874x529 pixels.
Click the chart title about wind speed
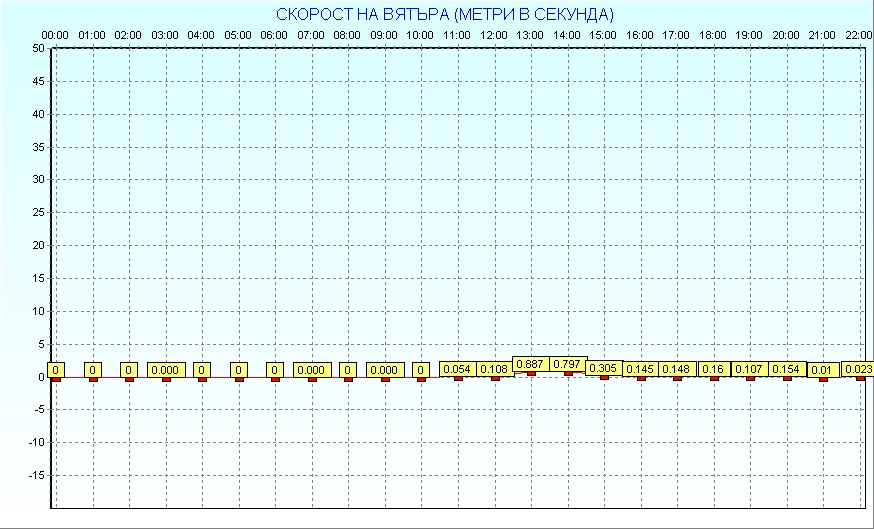(444, 14)
